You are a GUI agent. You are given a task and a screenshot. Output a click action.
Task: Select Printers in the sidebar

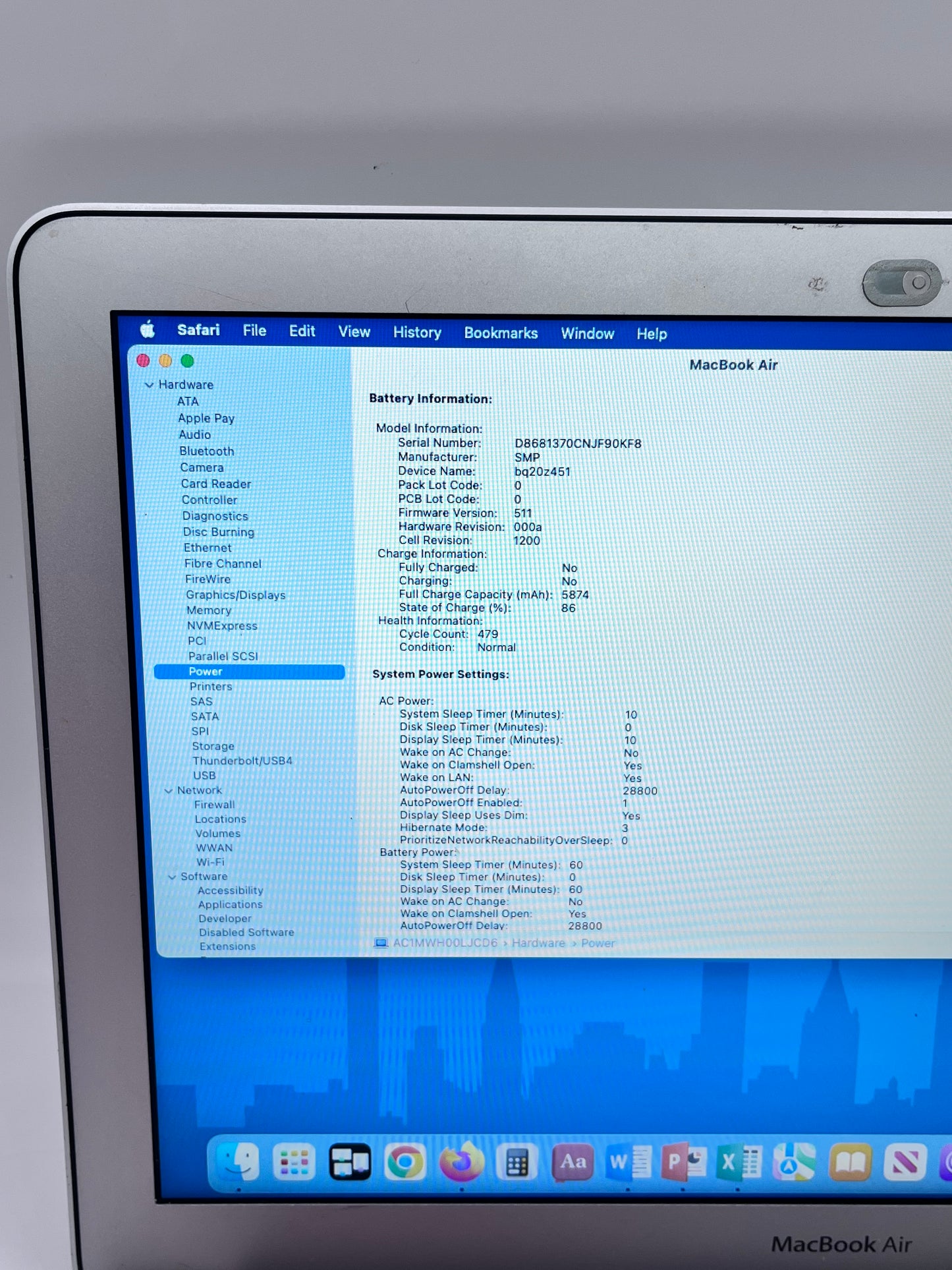point(211,687)
